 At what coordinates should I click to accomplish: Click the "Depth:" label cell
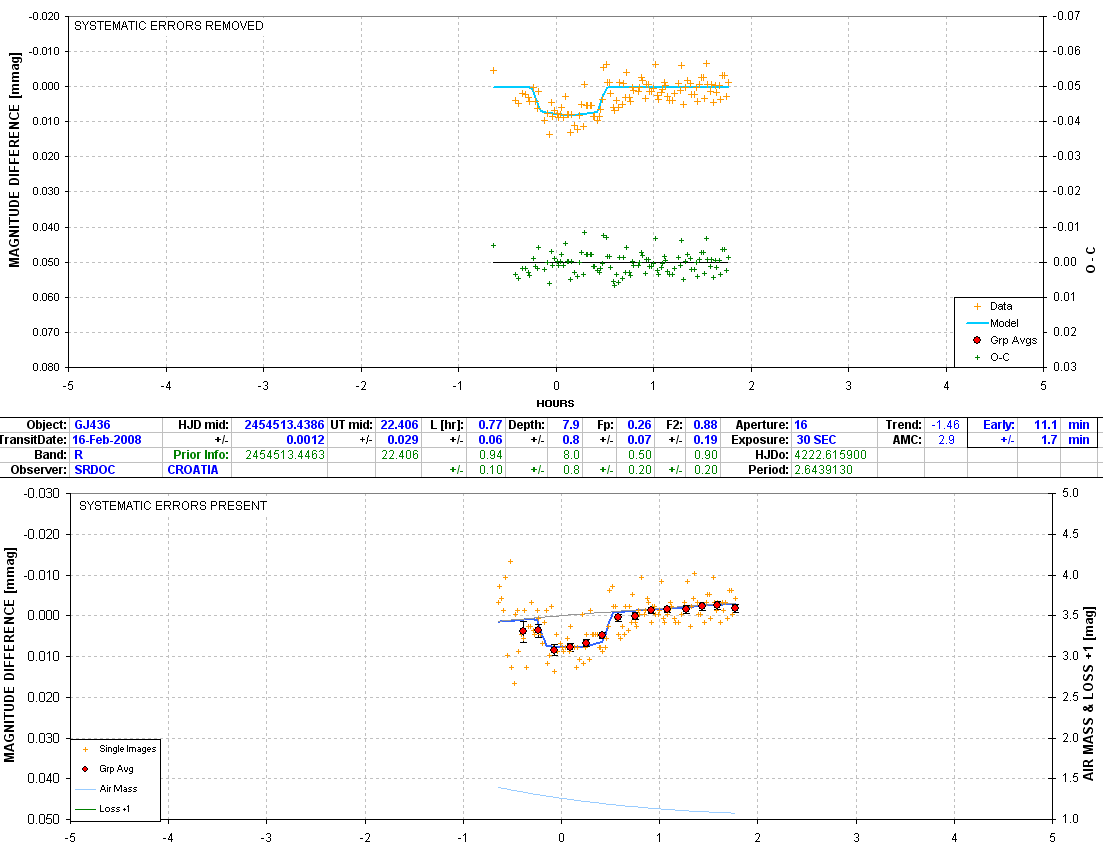click(x=526, y=425)
